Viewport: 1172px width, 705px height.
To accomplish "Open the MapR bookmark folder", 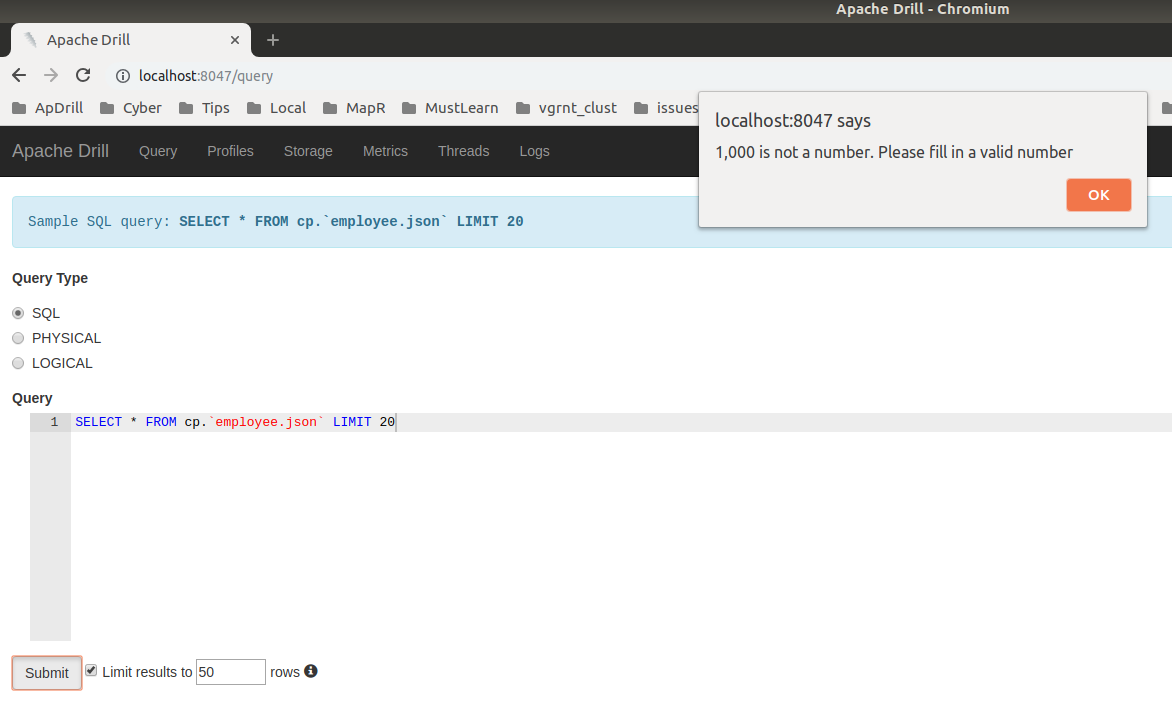I will pos(354,108).
